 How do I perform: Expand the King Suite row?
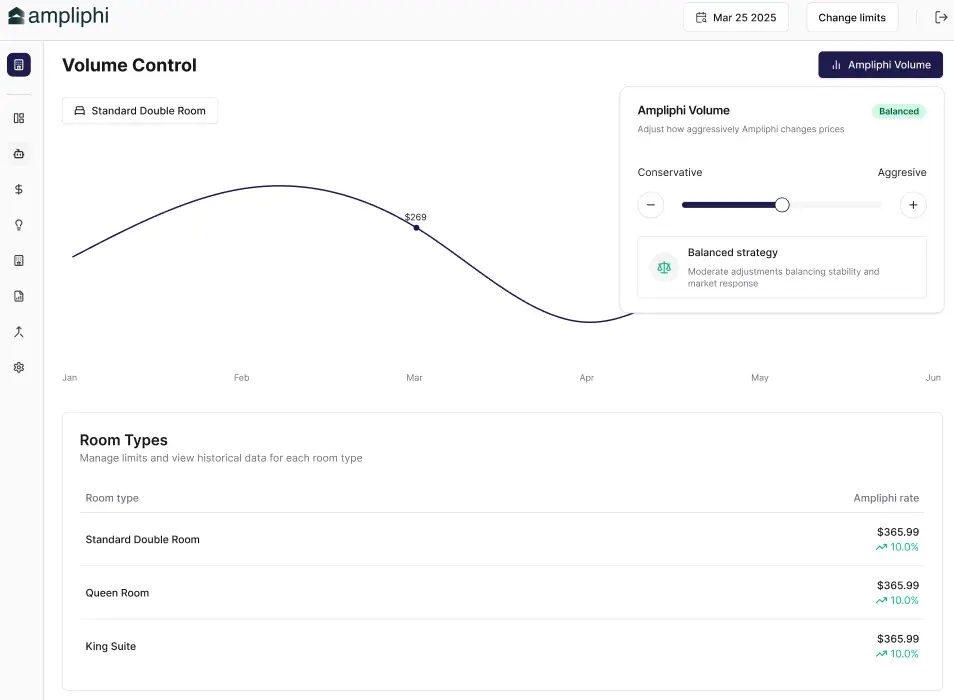(500, 646)
